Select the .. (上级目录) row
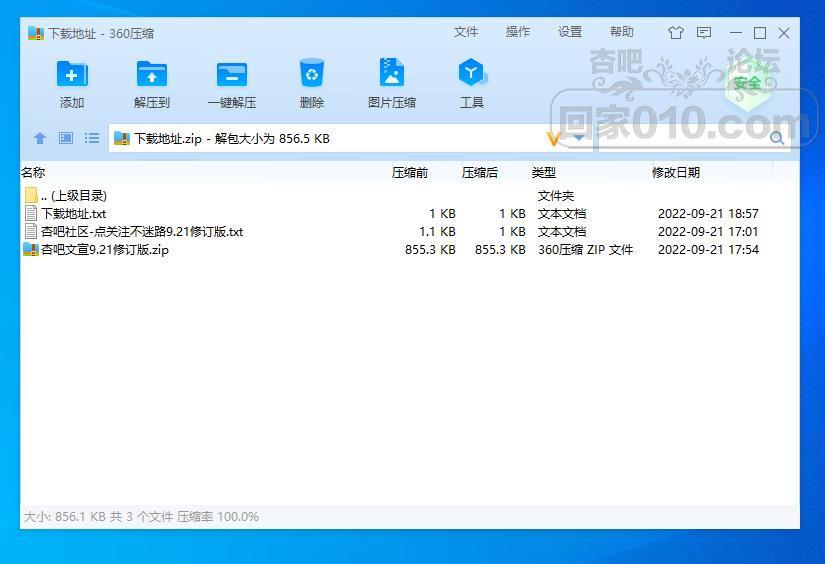The height and width of the screenshot is (564, 825). 409,195
